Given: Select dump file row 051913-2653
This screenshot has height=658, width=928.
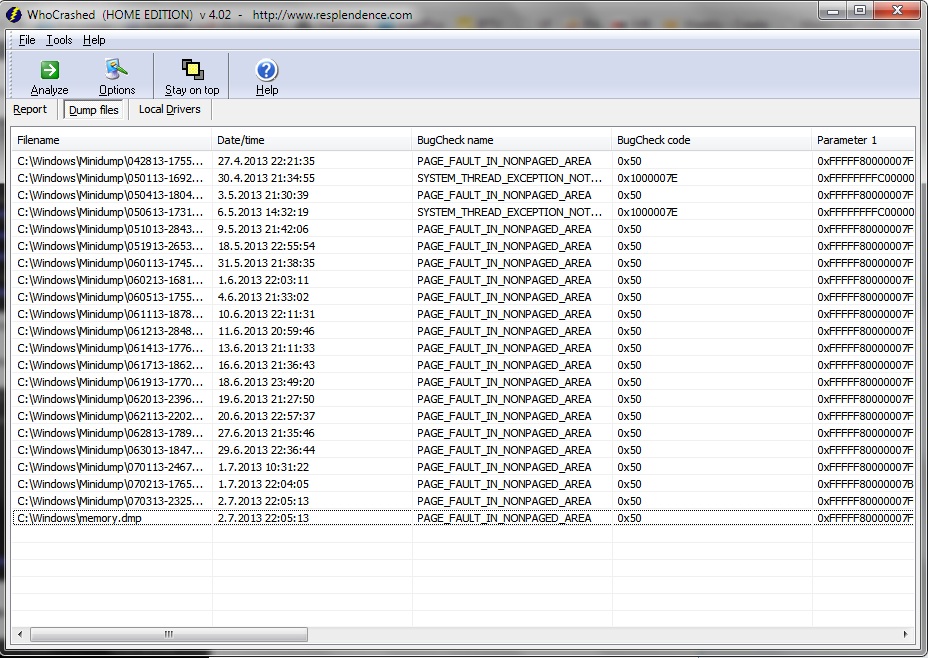Looking at the screenshot, I should (x=463, y=246).
